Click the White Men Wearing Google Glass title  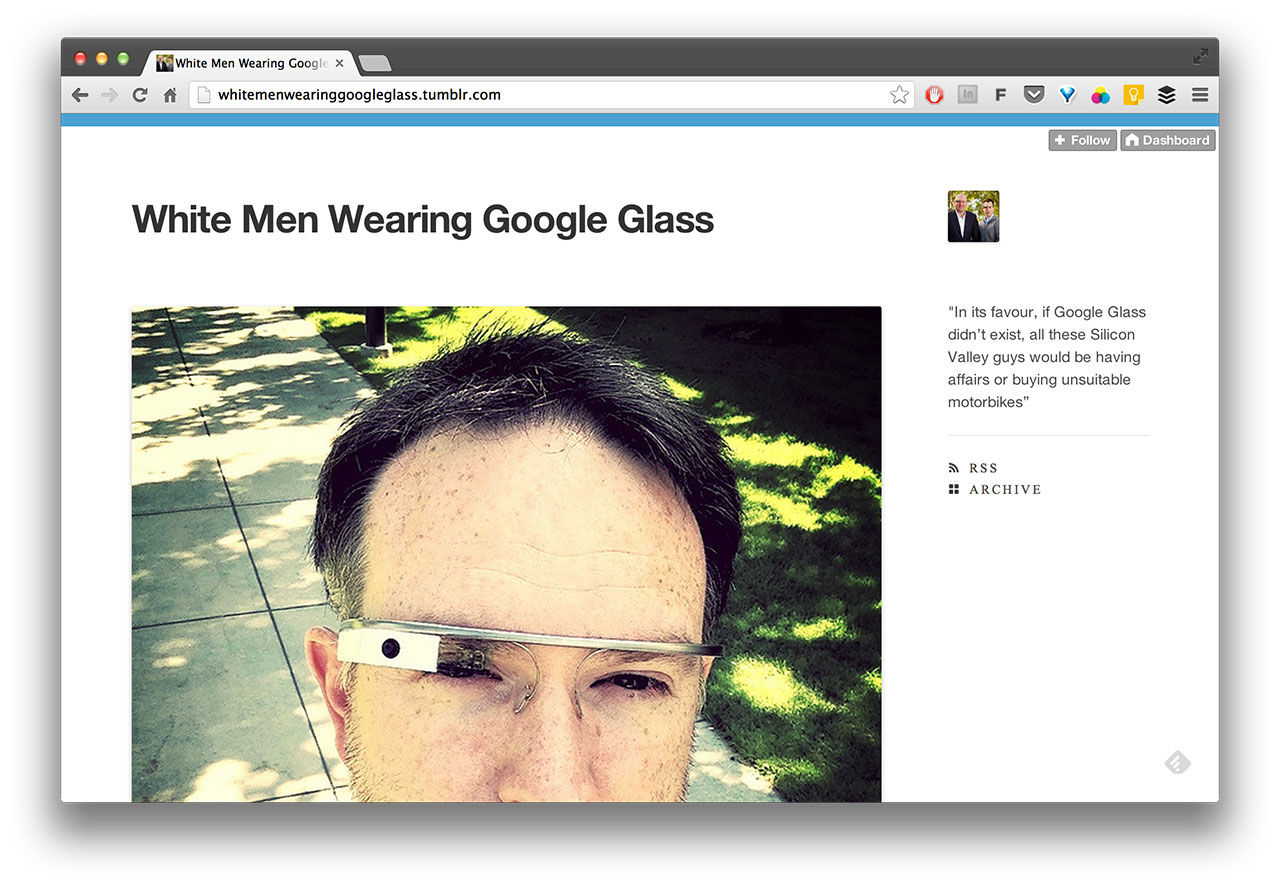[422, 219]
